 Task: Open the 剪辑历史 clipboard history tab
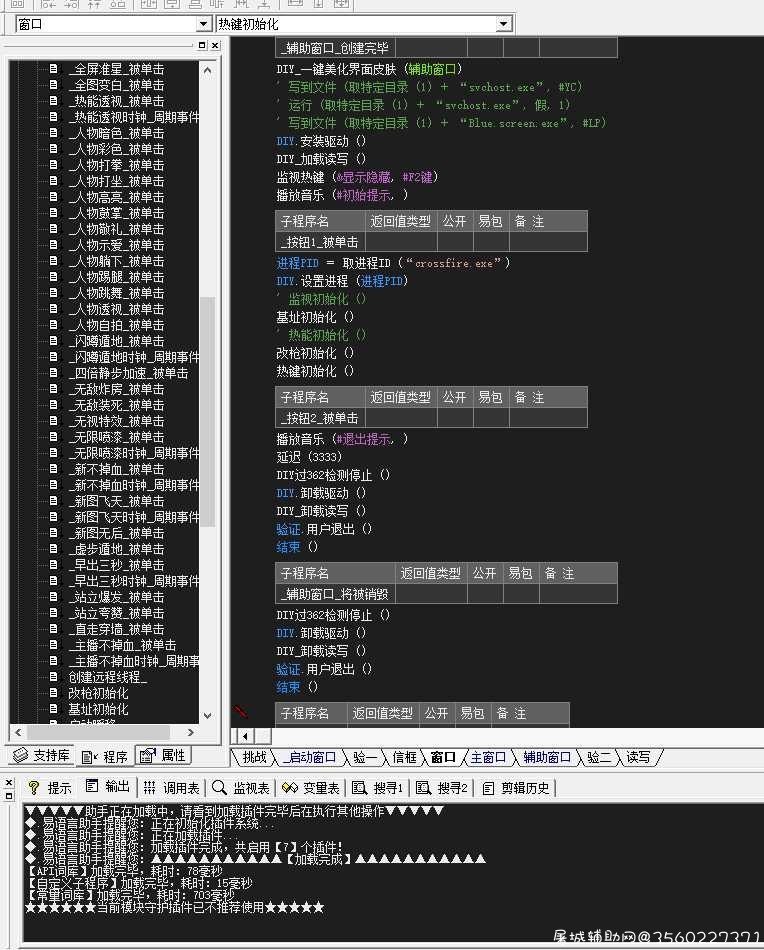pos(516,788)
